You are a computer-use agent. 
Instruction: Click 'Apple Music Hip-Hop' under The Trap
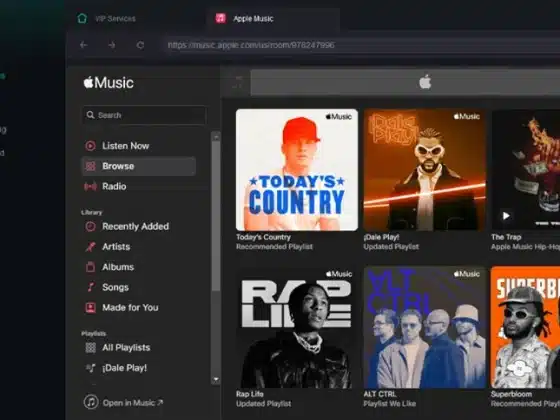525,247
